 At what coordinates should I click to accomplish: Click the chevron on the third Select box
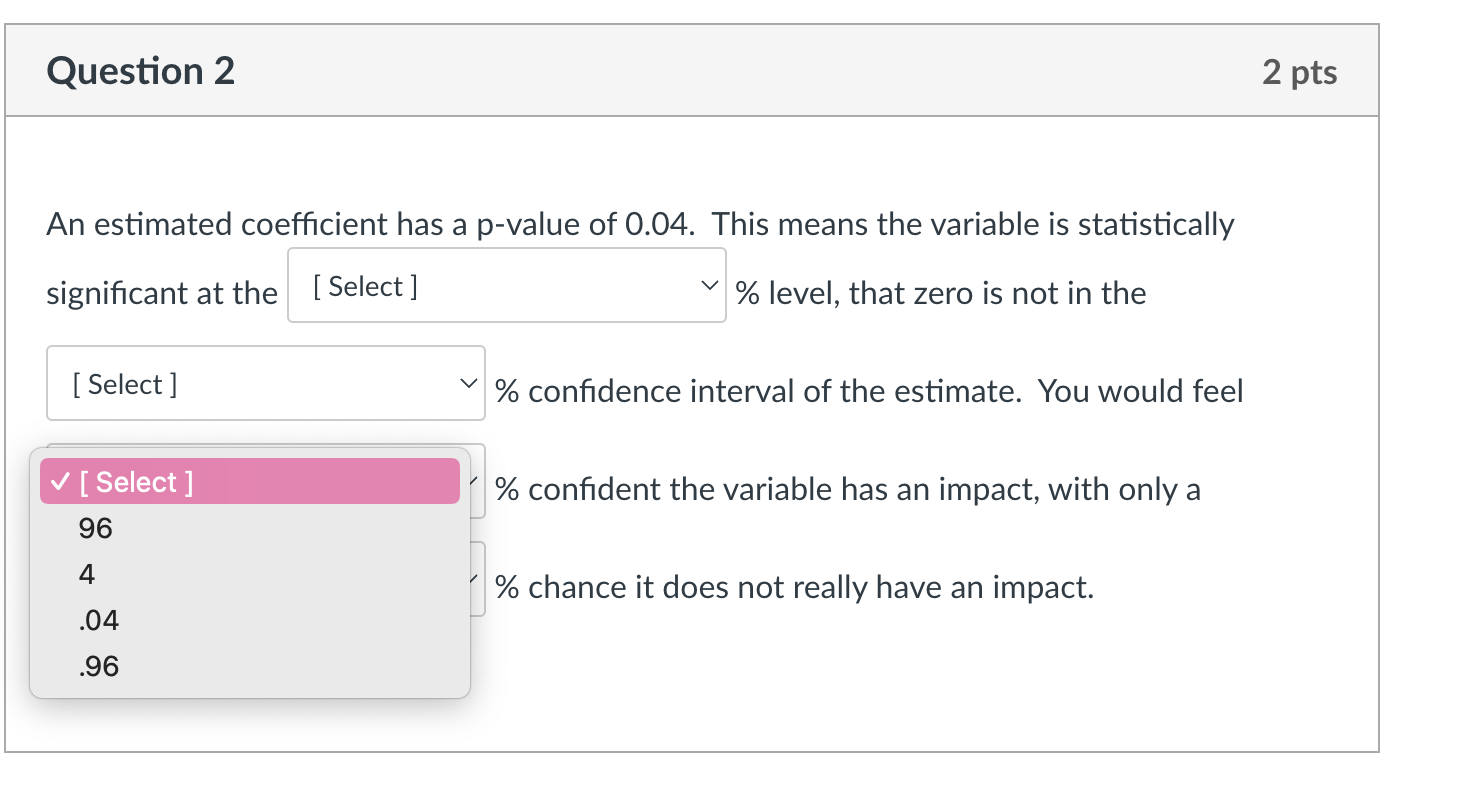(x=475, y=481)
